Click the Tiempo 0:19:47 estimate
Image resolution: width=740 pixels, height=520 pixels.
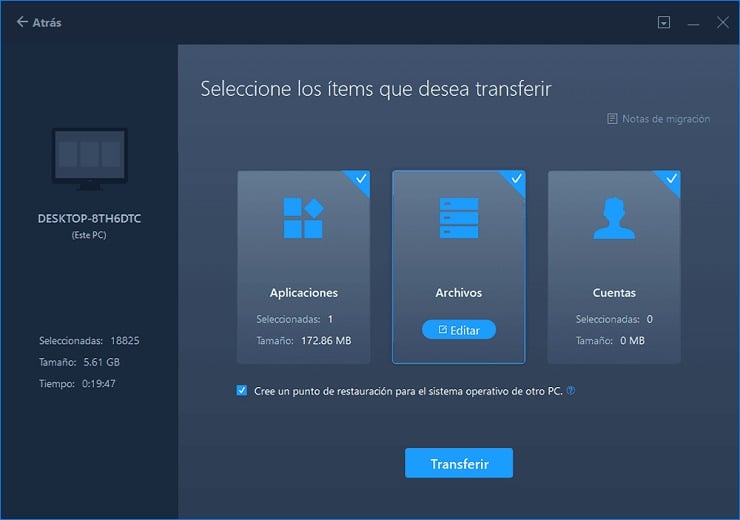(77, 384)
